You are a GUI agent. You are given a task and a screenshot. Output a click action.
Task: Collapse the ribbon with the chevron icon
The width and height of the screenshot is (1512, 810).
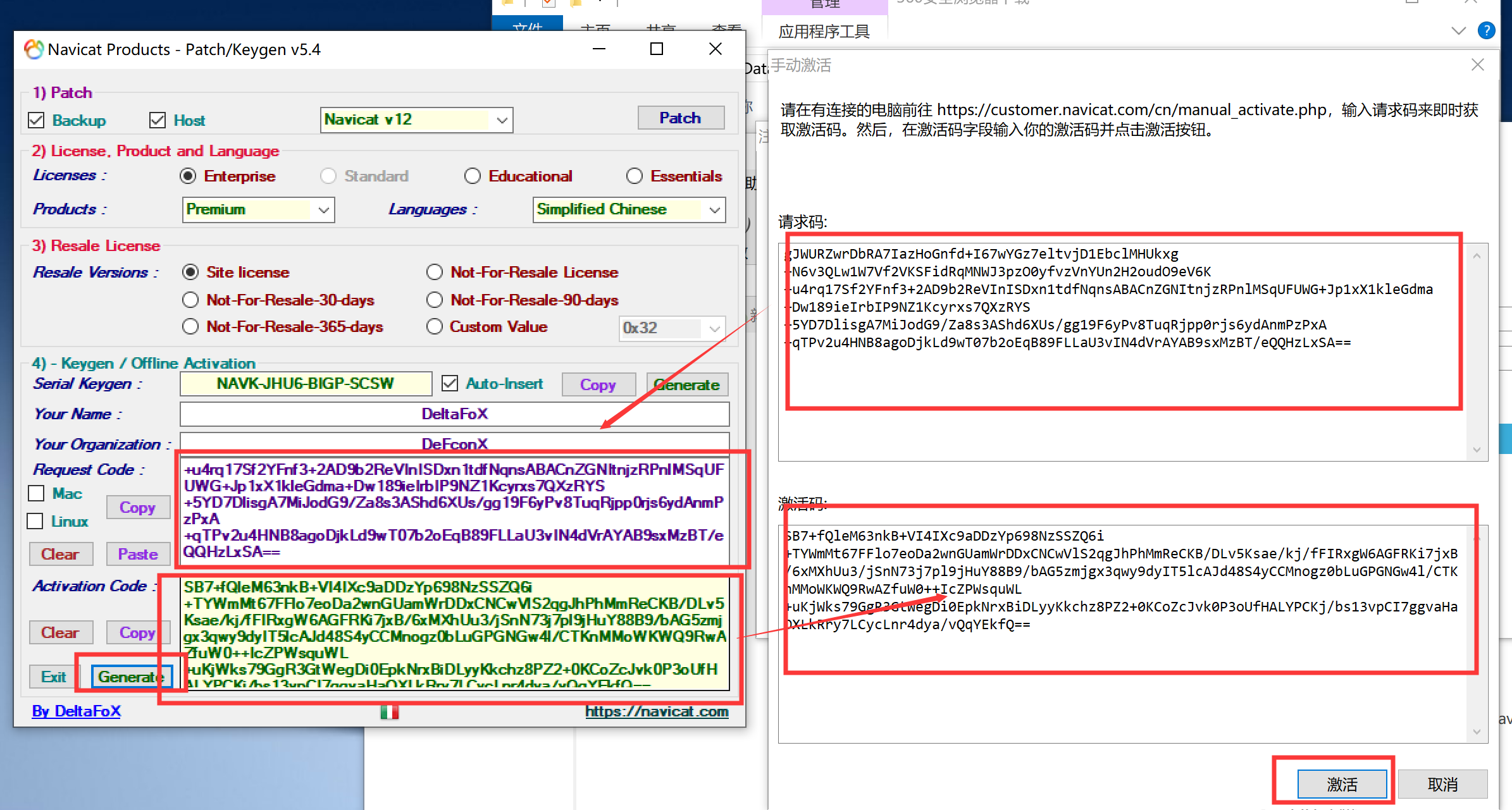click(x=1458, y=31)
